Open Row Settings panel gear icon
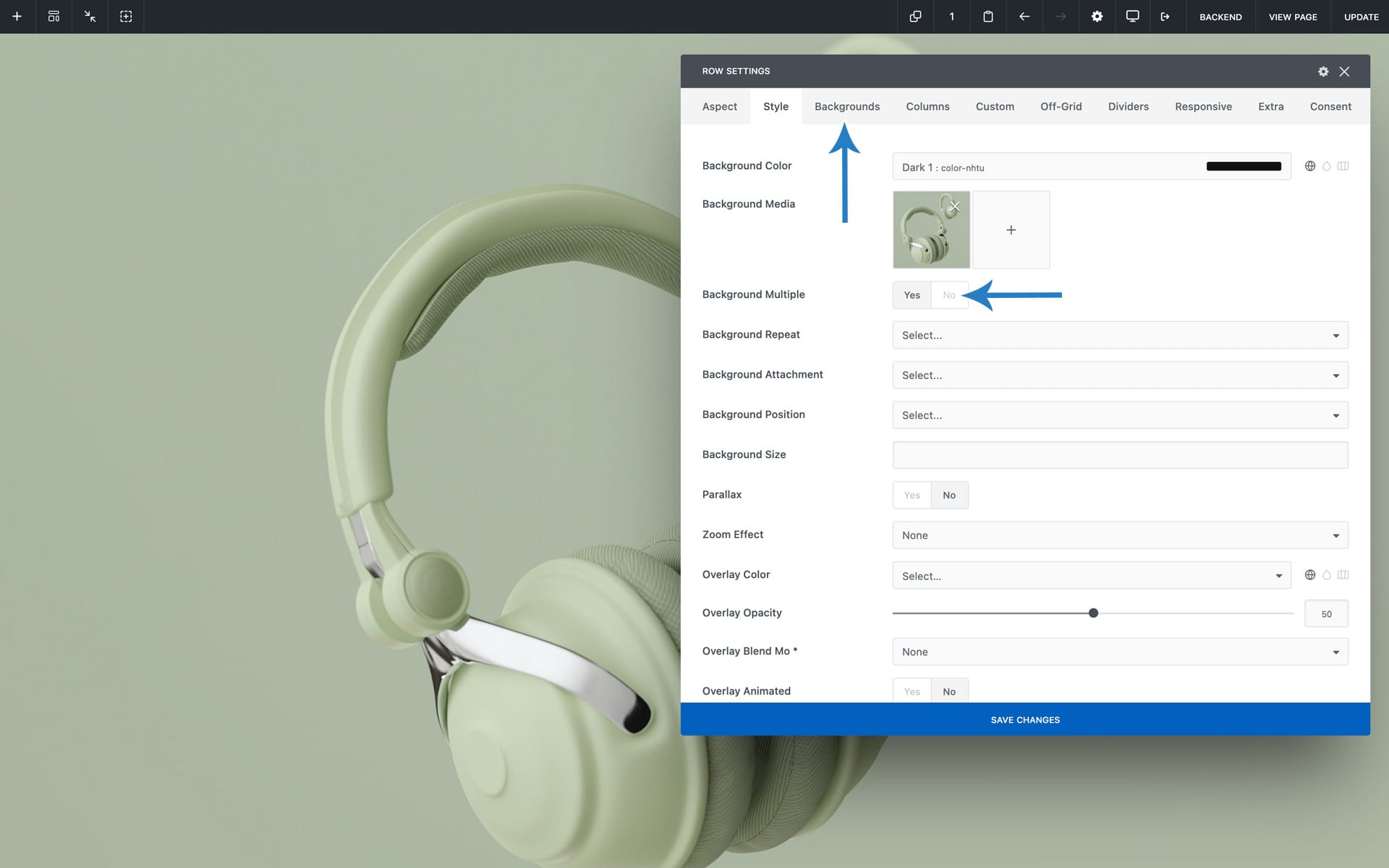Image resolution: width=1389 pixels, height=868 pixels. point(1322,71)
